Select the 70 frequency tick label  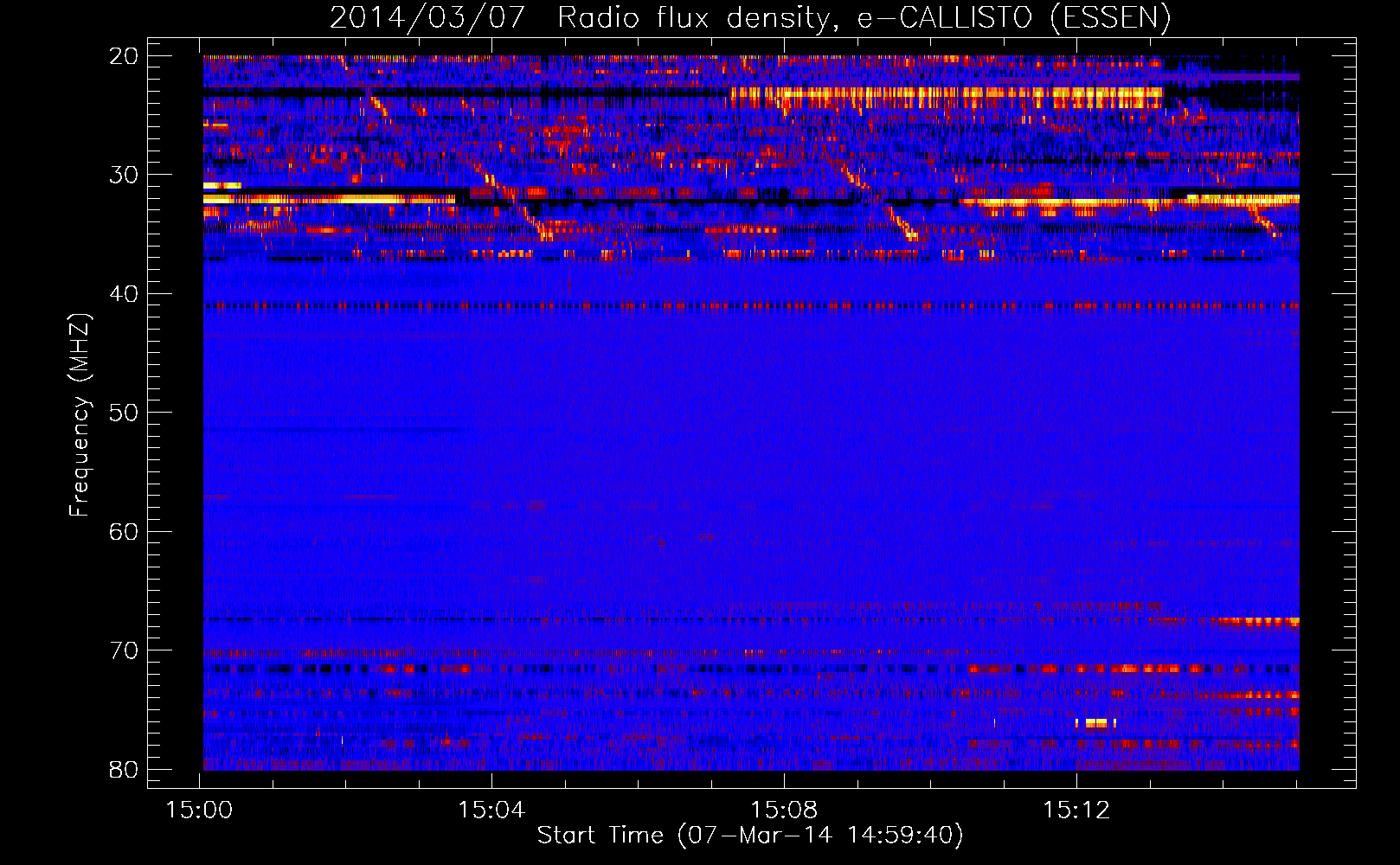point(124,650)
